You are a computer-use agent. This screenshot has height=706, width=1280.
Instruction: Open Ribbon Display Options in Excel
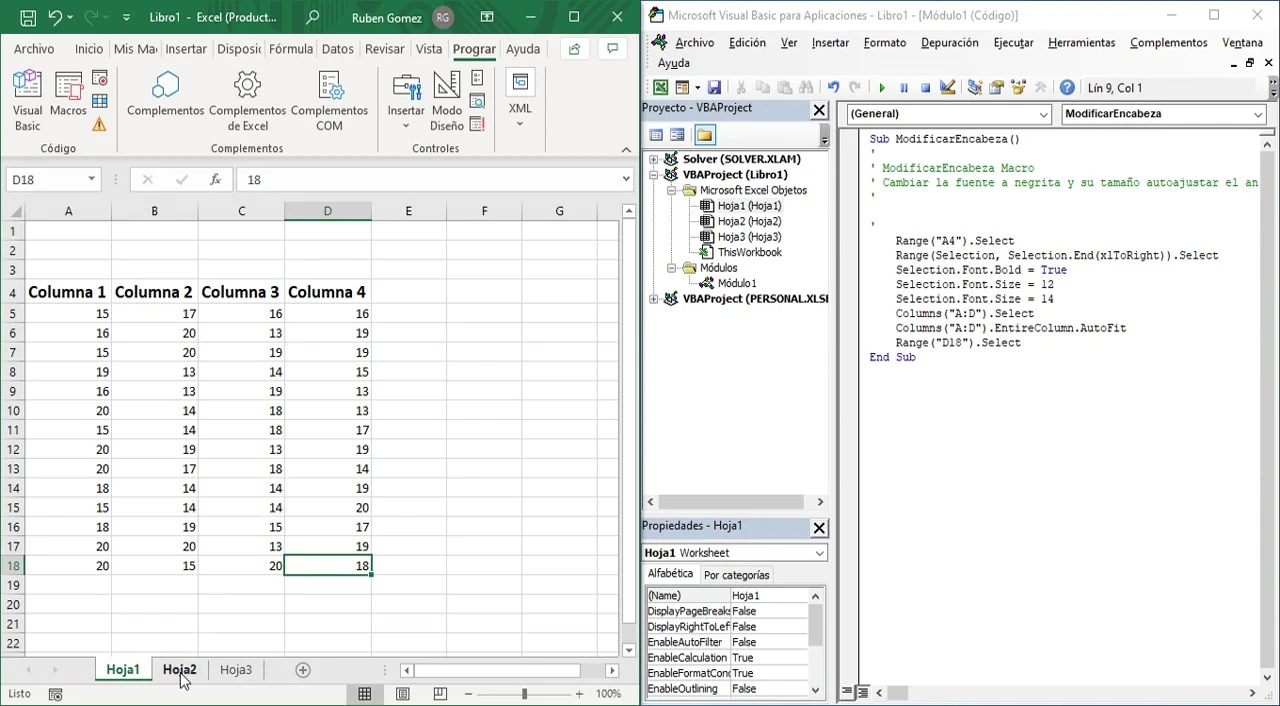[487, 17]
